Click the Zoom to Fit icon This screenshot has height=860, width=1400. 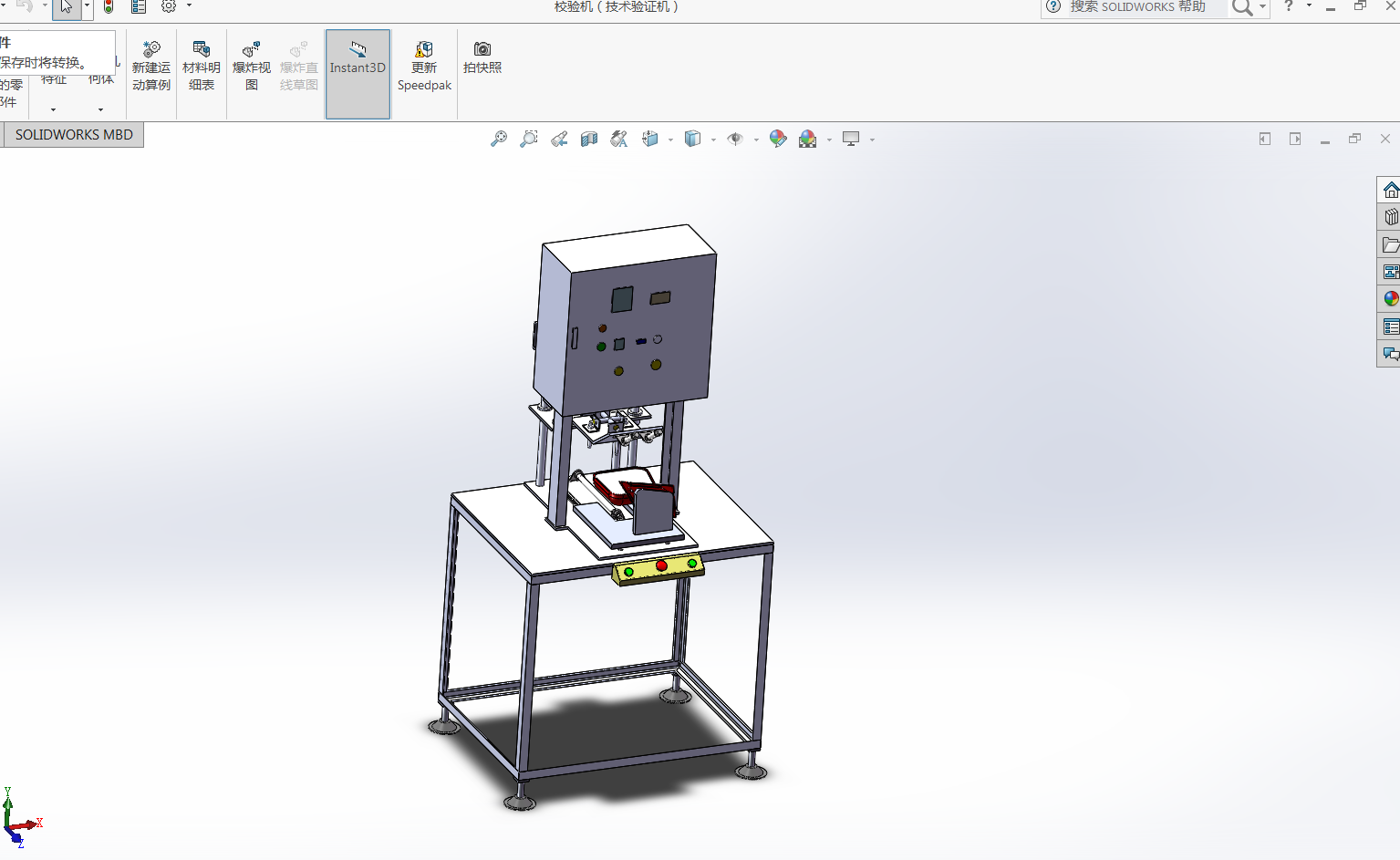(499, 139)
